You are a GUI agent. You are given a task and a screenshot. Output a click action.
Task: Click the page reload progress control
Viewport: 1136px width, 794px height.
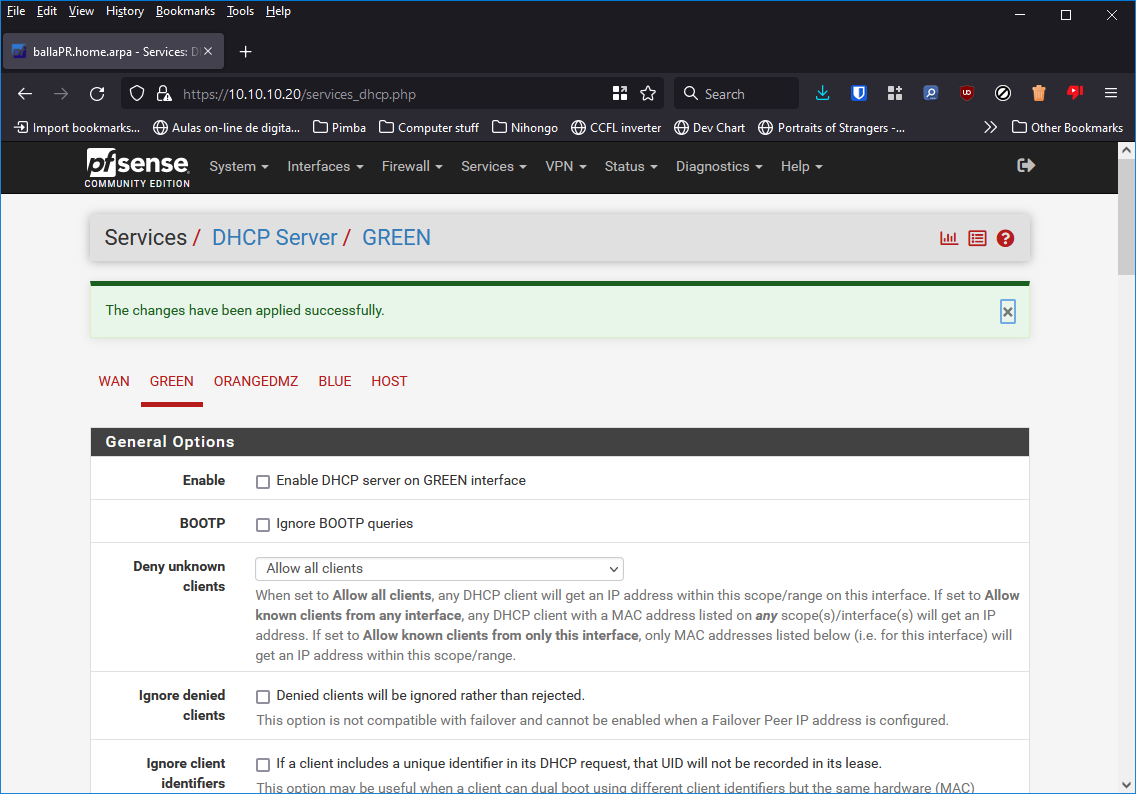[97, 93]
